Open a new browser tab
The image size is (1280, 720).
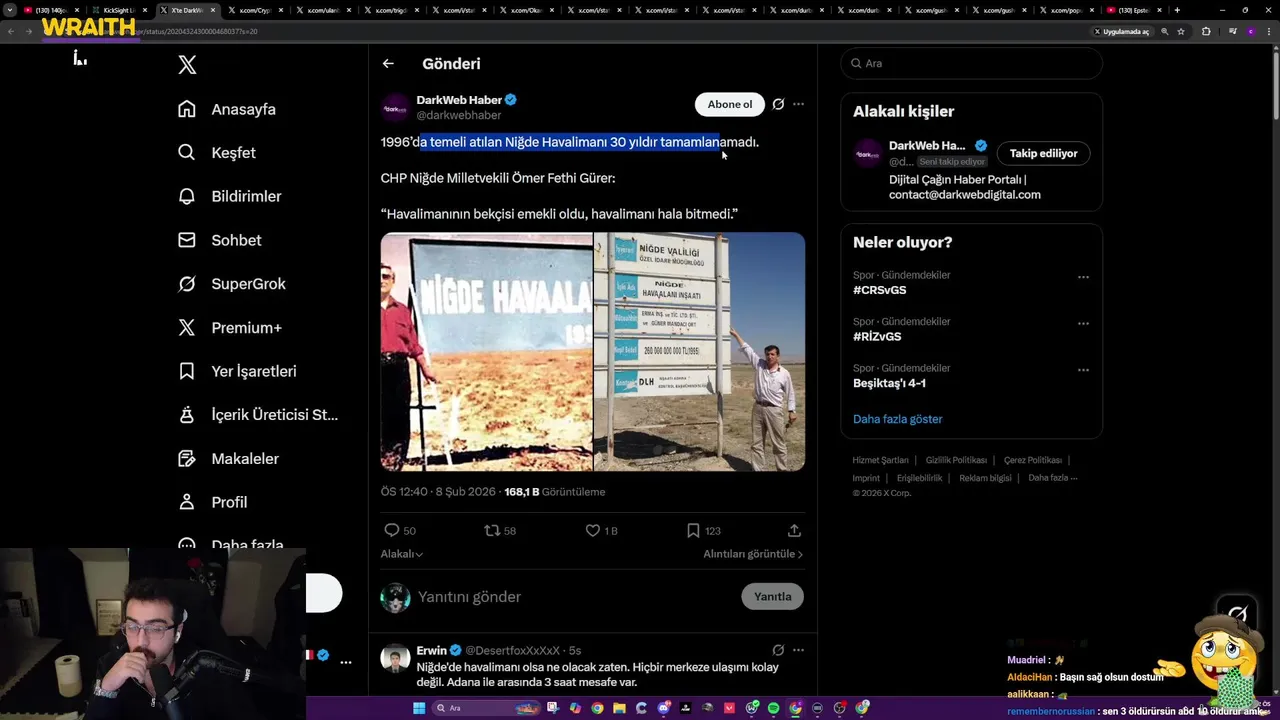click(1177, 10)
